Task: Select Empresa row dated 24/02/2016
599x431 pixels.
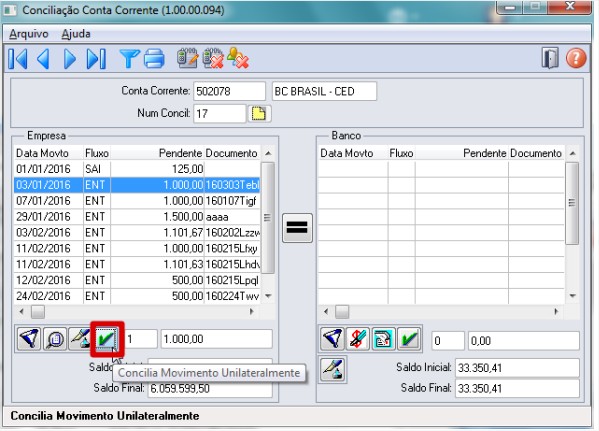Action: coord(137,296)
